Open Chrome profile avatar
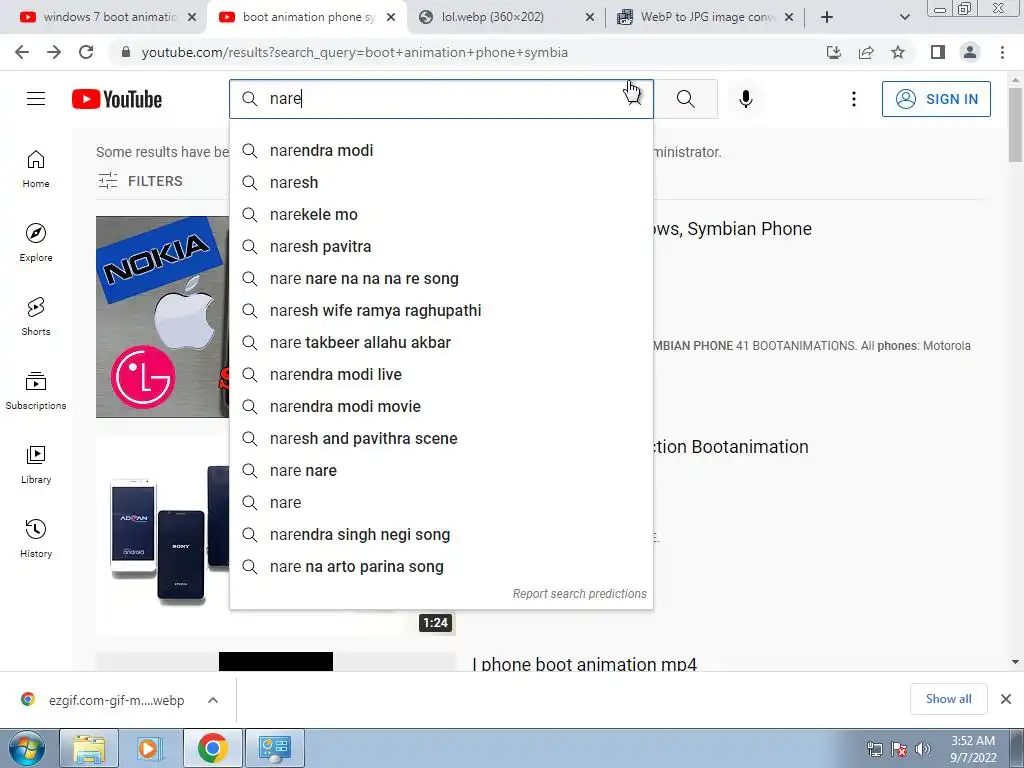The width and height of the screenshot is (1024, 768). point(970,52)
